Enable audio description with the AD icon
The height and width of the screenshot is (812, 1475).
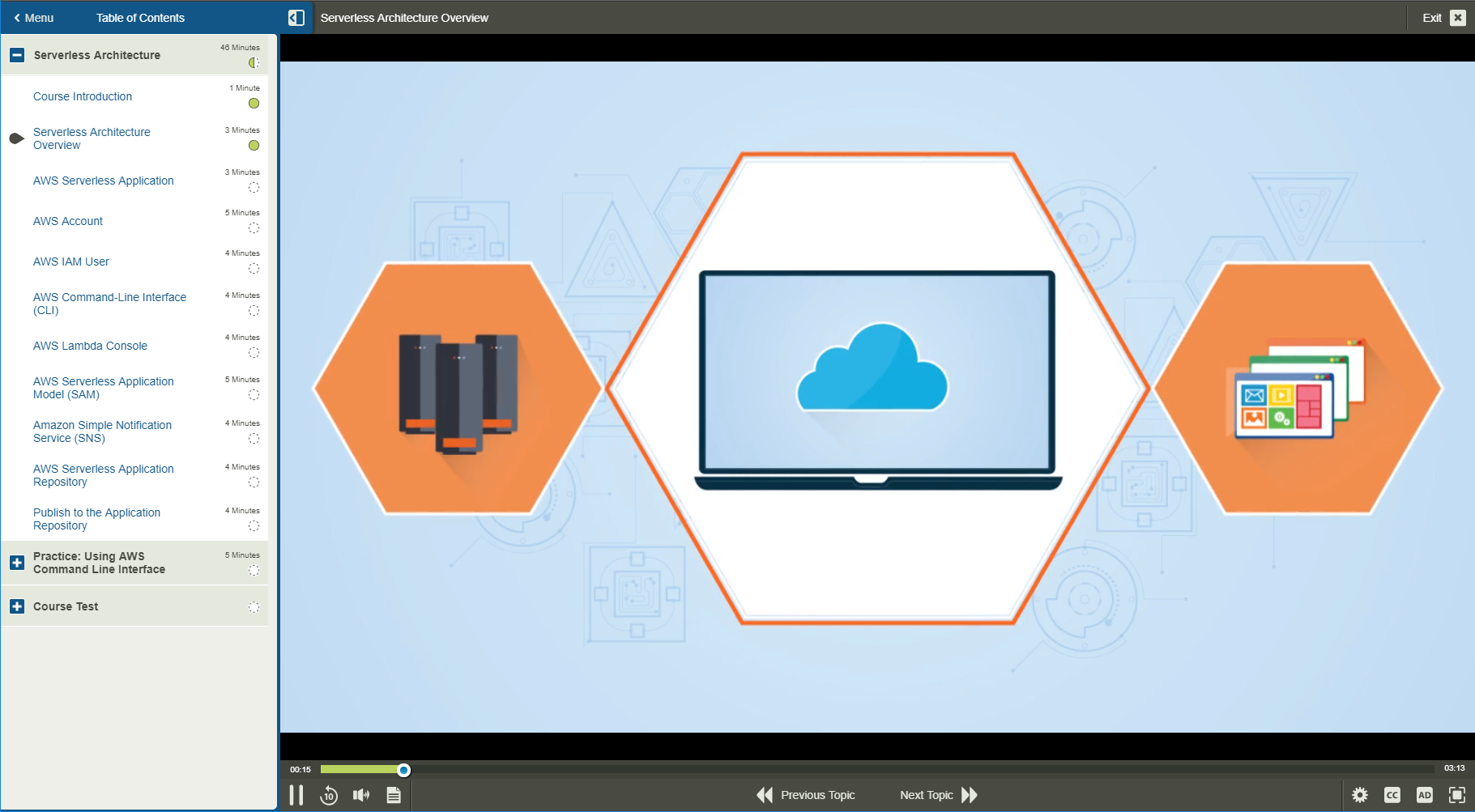click(x=1425, y=794)
